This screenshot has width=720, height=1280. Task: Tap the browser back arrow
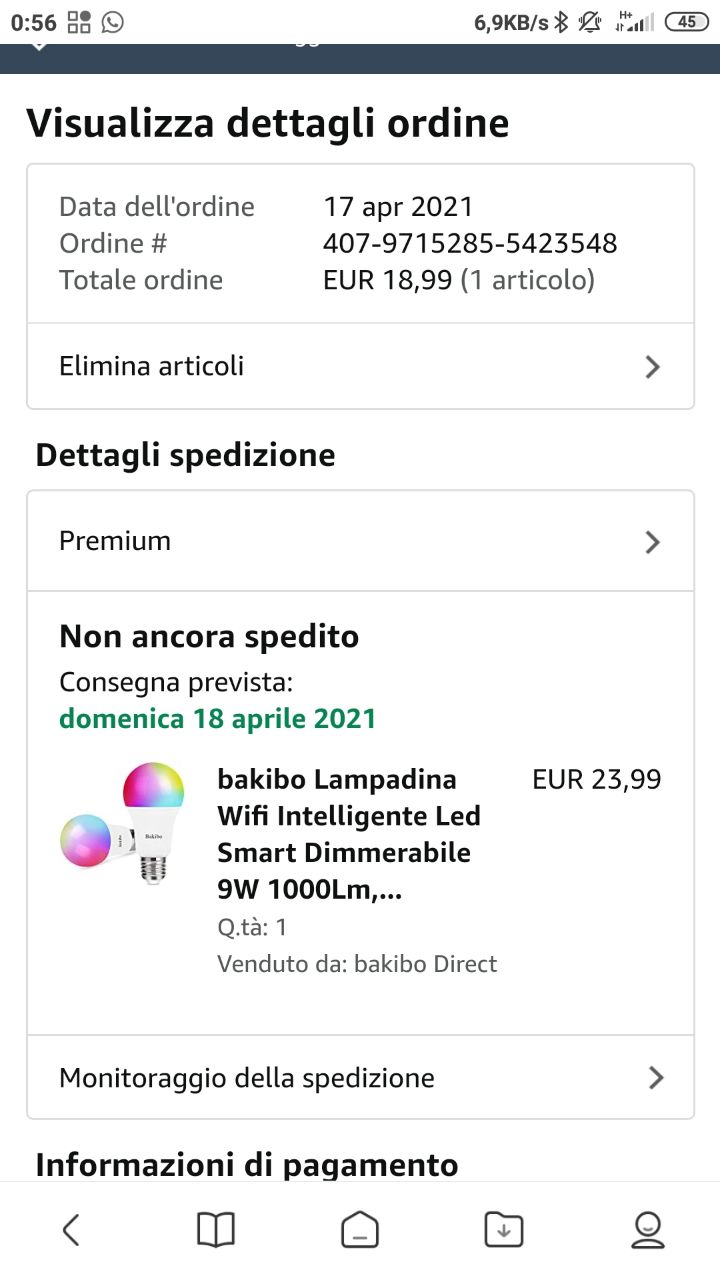(x=71, y=1229)
